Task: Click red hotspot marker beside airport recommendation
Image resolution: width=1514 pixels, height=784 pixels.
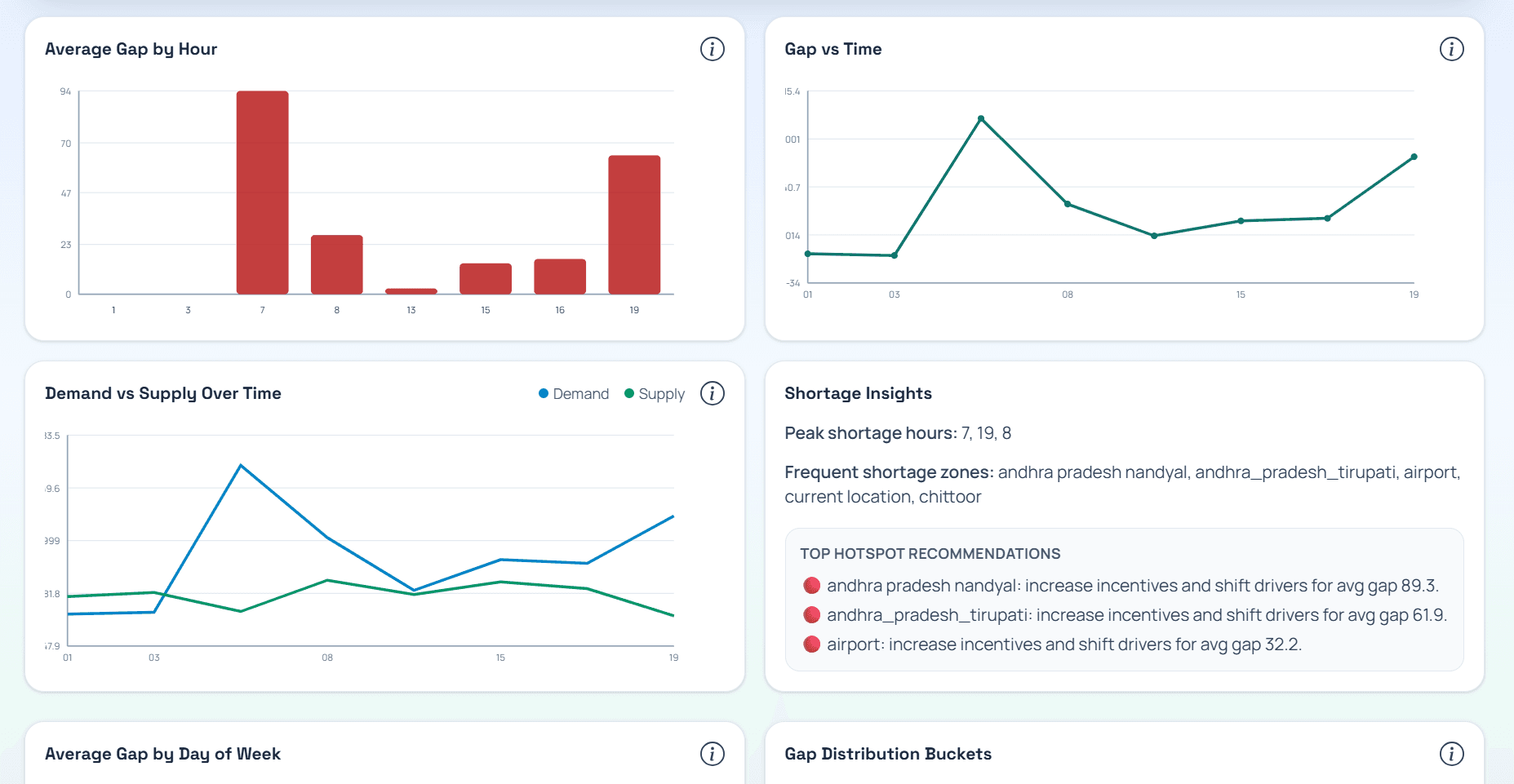Action: pos(812,644)
